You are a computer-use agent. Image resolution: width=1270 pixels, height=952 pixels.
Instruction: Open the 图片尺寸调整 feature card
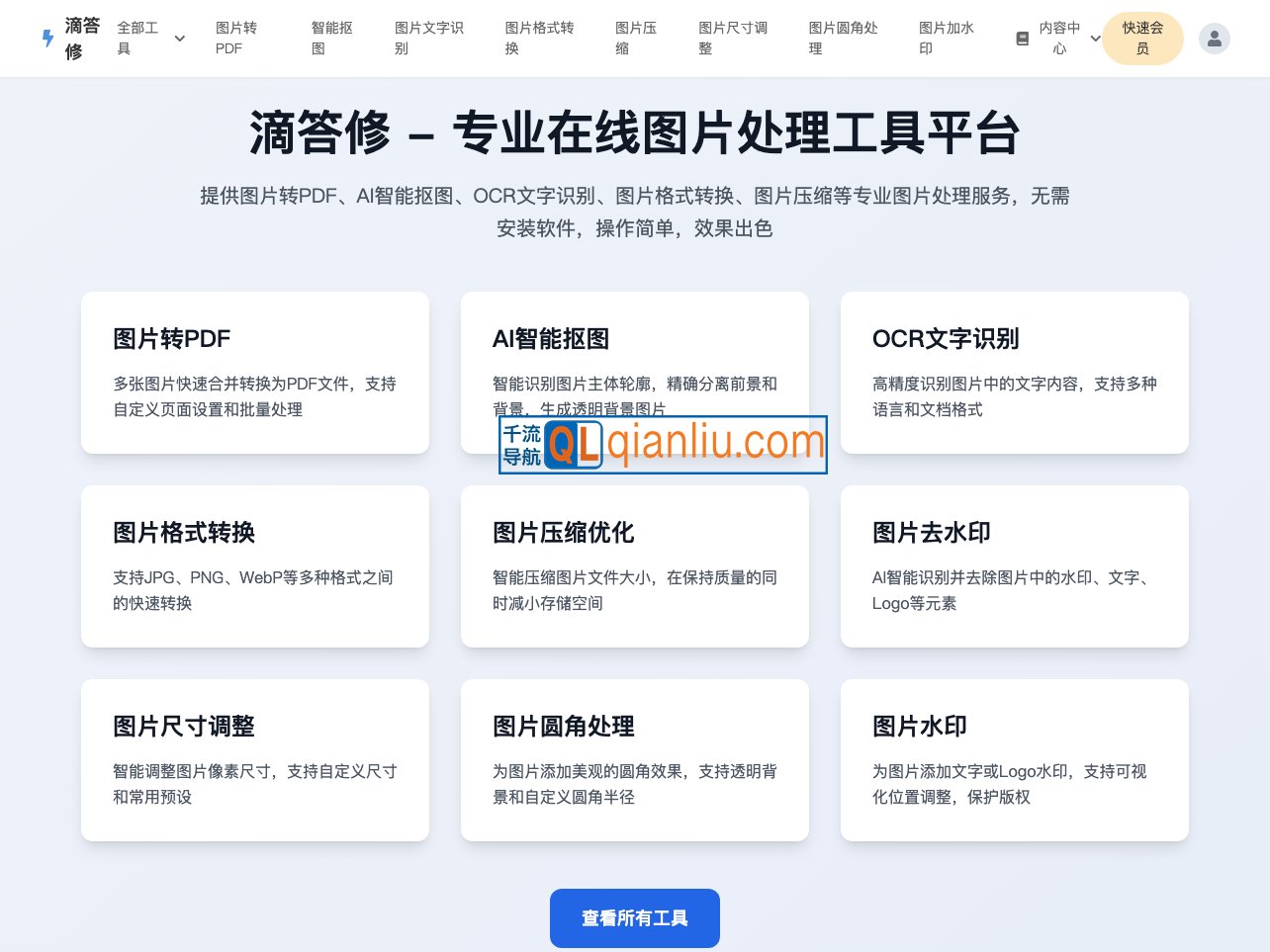(255, 759)
